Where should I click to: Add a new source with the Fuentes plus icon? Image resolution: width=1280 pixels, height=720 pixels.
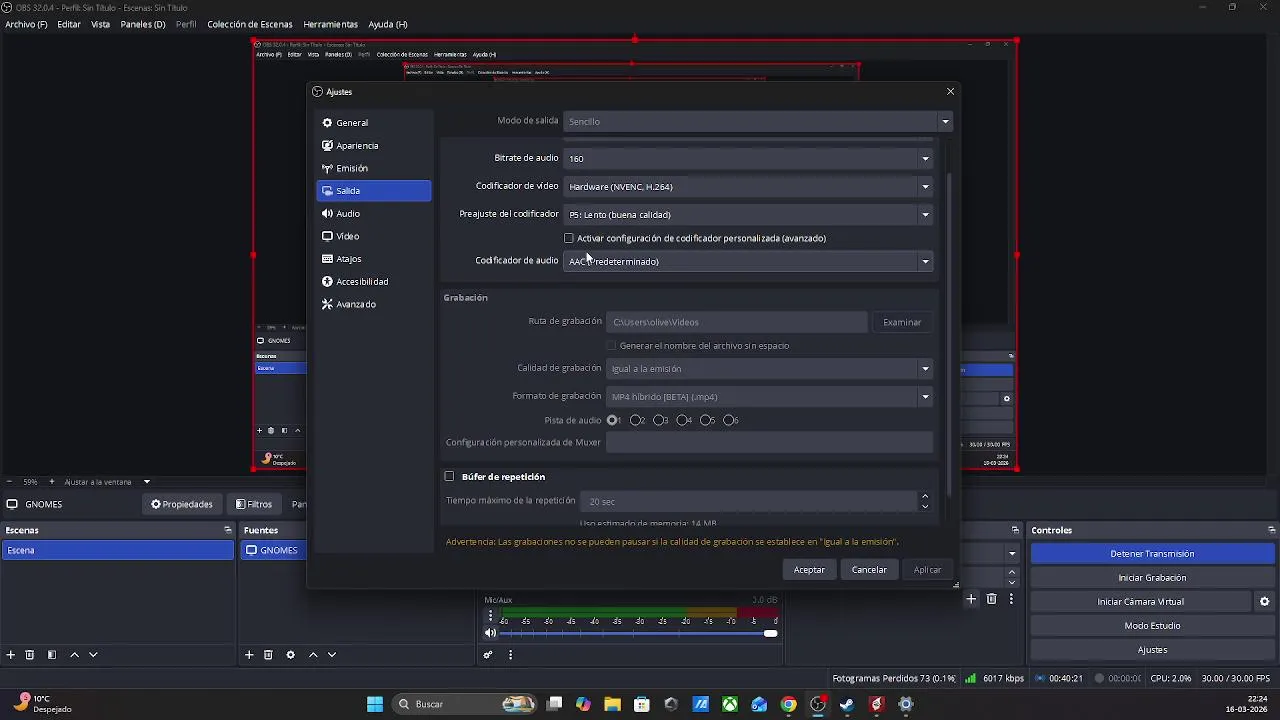(249, 655)
